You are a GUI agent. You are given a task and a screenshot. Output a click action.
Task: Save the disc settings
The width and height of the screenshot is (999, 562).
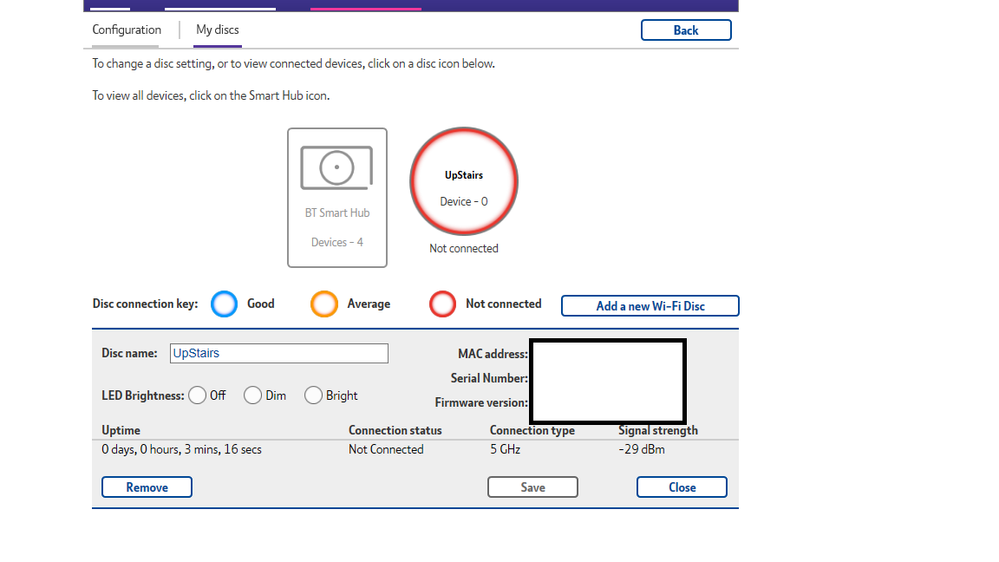(x=532, y=487)
